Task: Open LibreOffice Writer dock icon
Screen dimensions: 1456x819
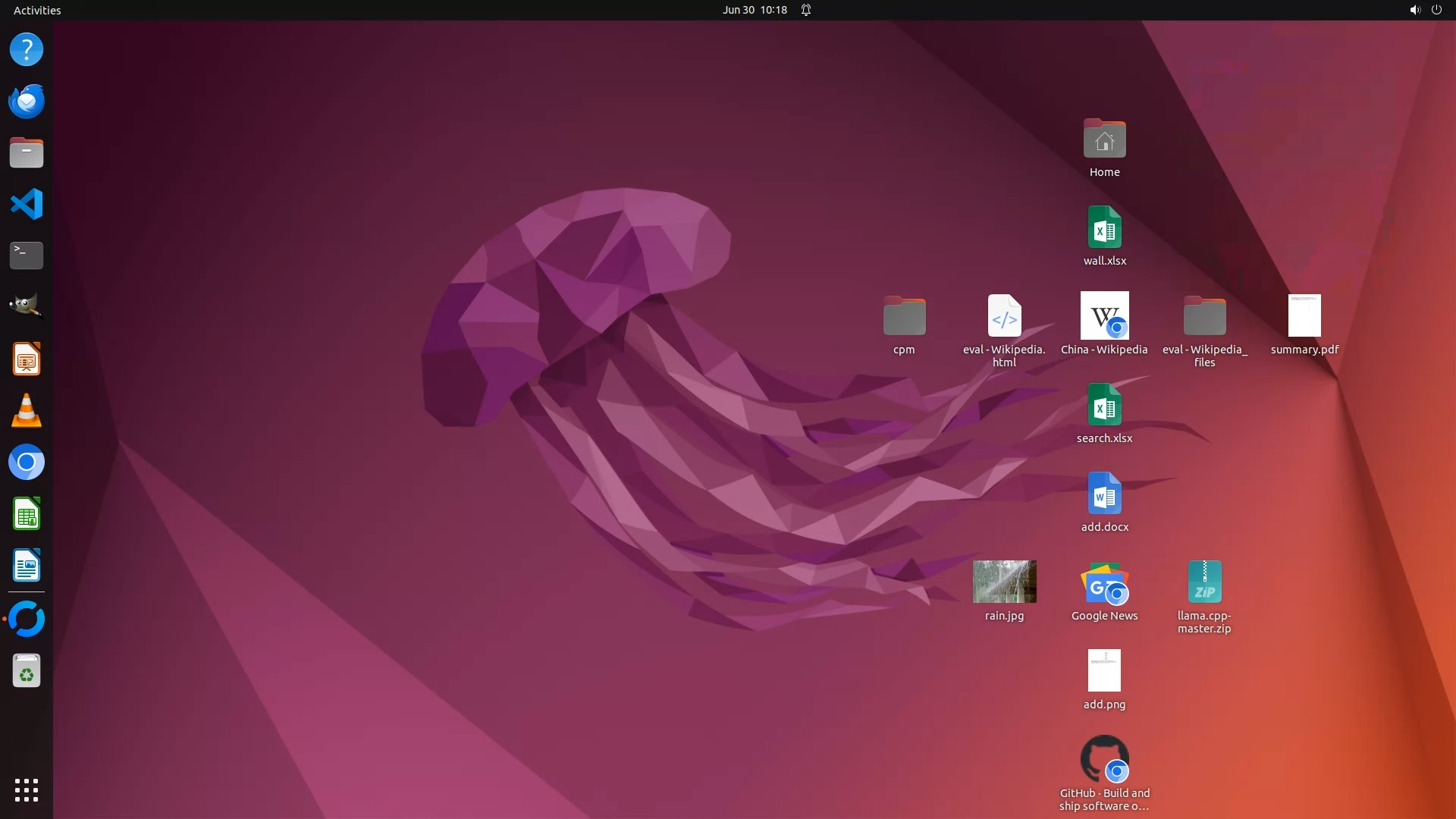Action: point(27,566)
